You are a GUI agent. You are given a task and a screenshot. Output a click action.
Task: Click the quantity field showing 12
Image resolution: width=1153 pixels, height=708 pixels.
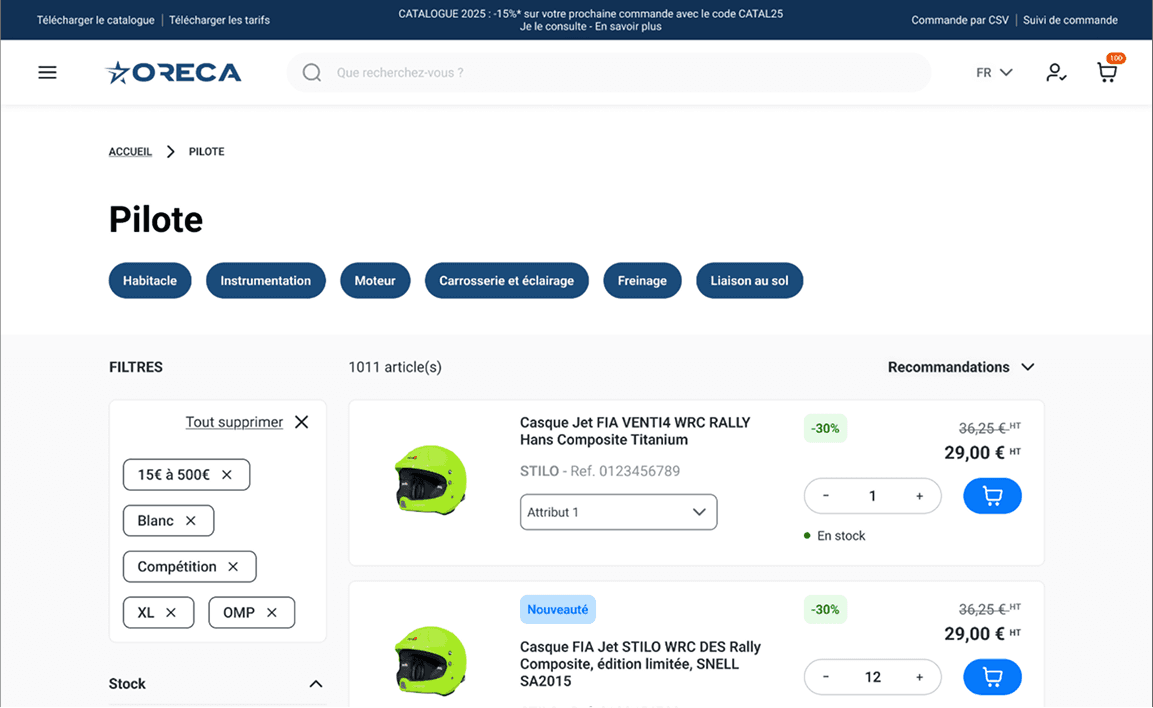(872, 676)
